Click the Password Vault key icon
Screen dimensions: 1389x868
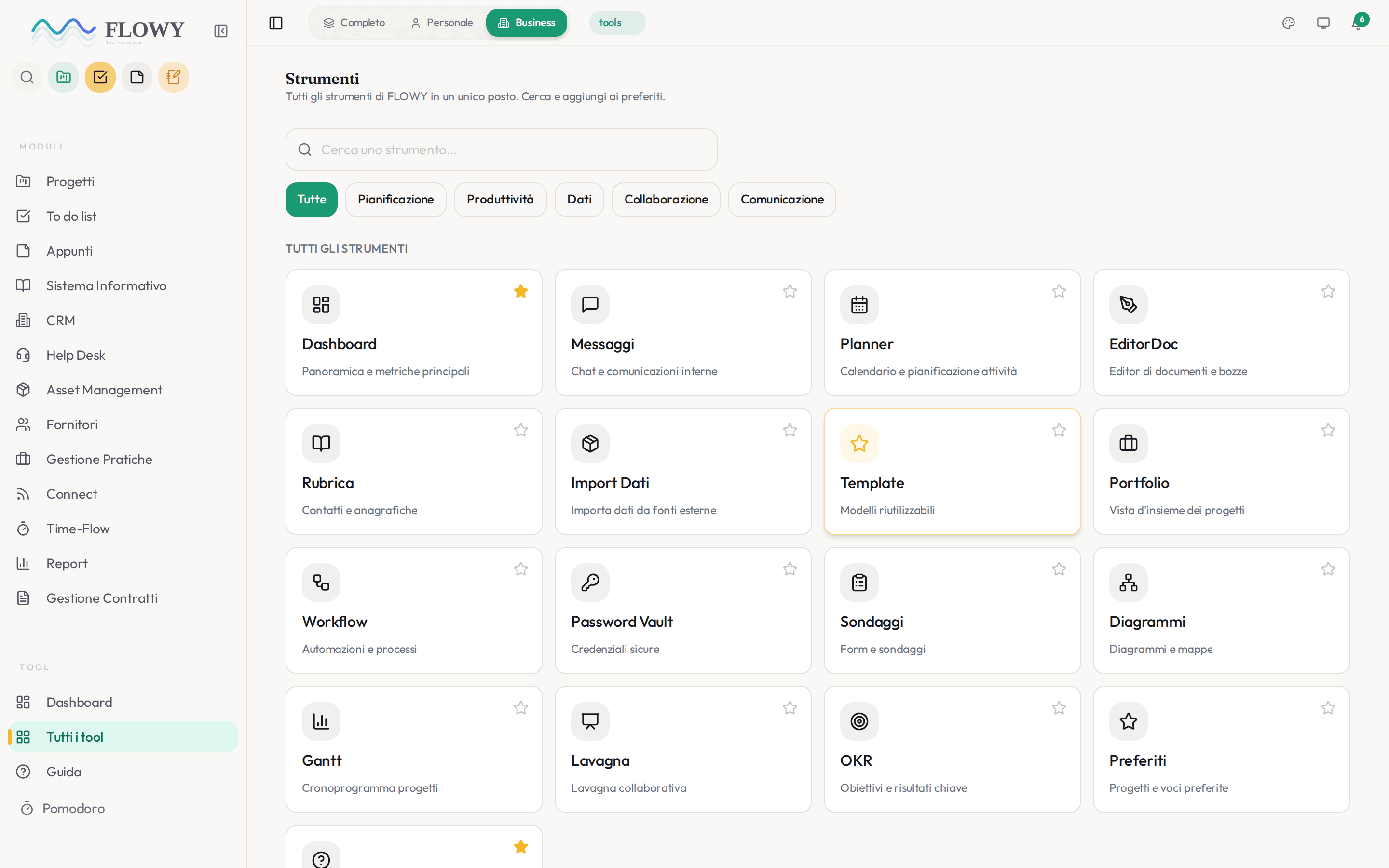(590, 582)
